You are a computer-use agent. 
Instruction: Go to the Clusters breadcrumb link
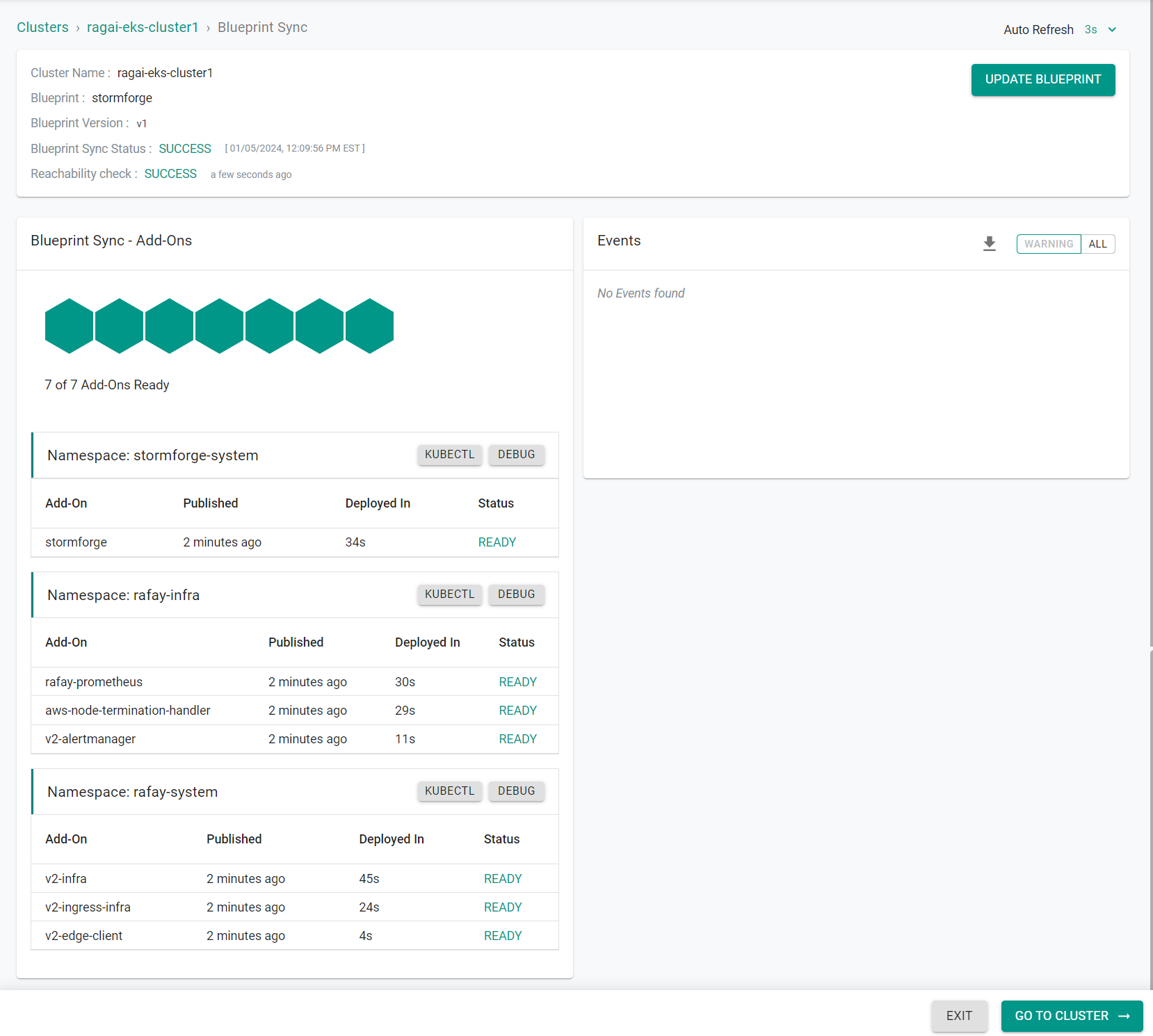pos(42,27)
